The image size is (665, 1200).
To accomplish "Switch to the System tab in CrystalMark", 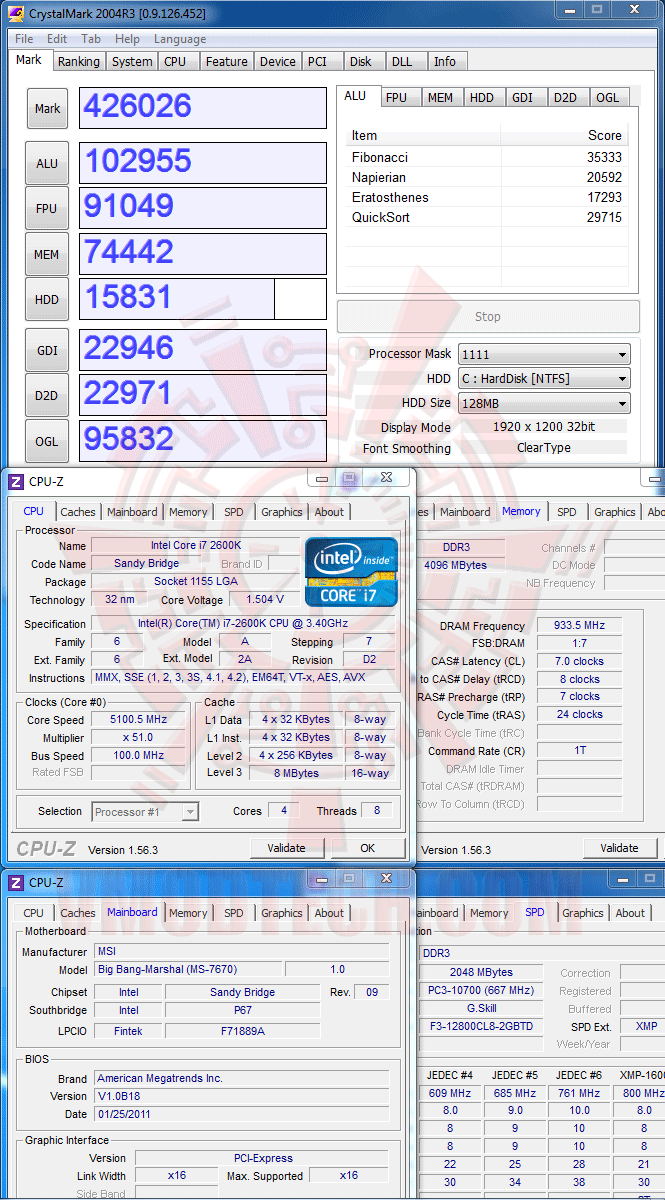I will click(x=132, y=61).
